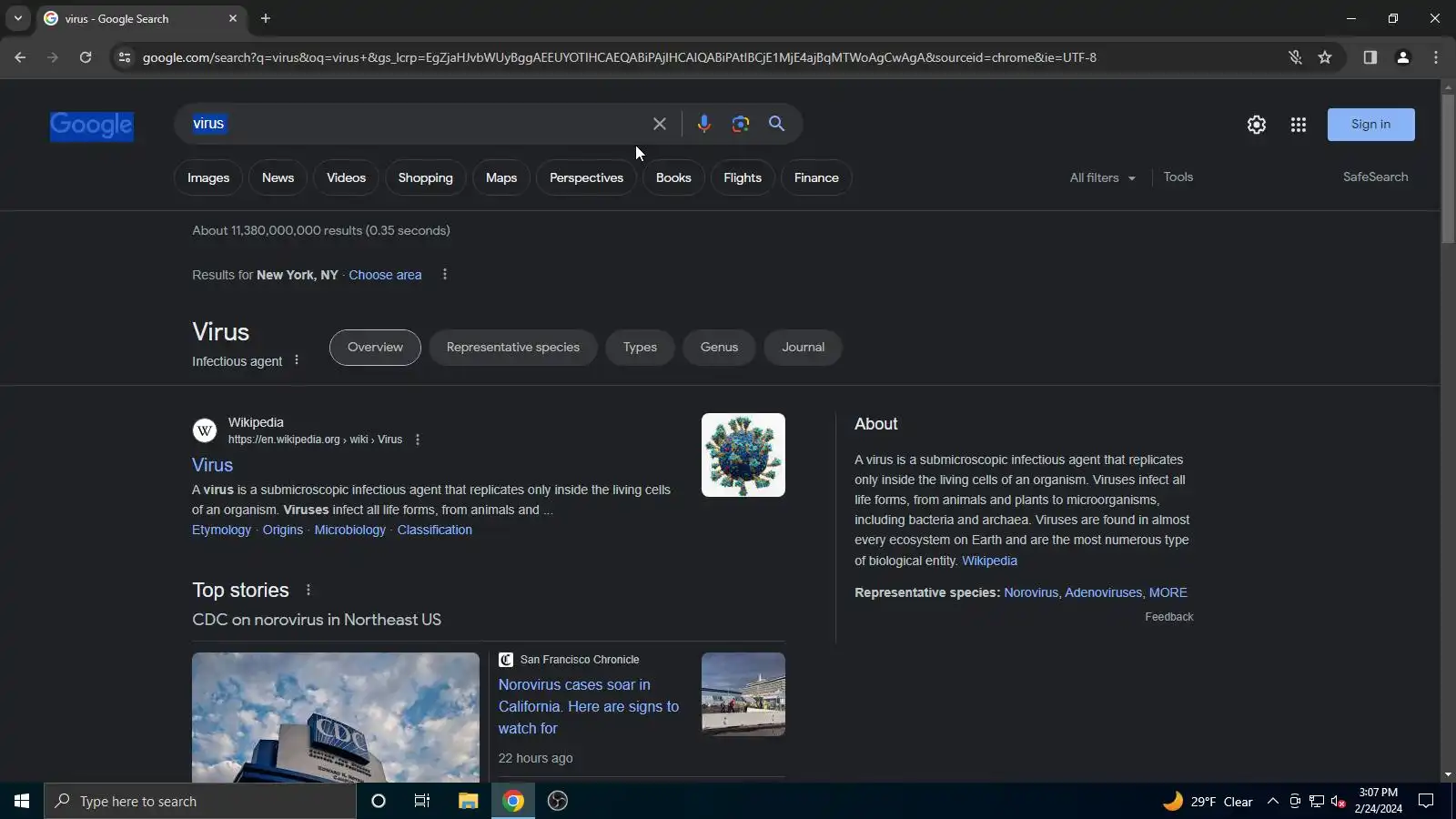Image resolution: width=1456 pixels, height=819 pixels.
Task: Open Maps results
Action: tap(501, 177)
